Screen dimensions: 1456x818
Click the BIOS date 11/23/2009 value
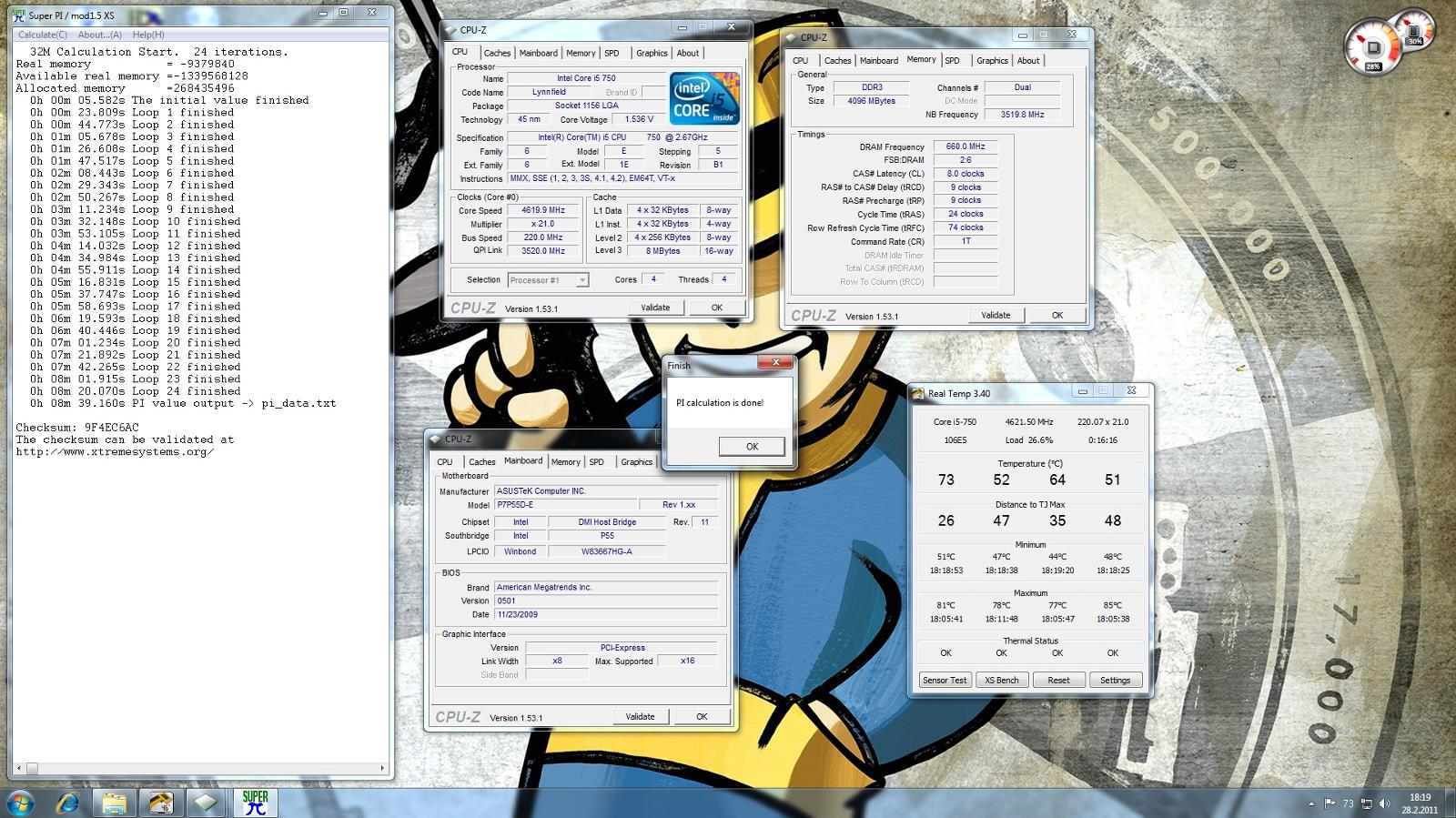tap(606, 614)
